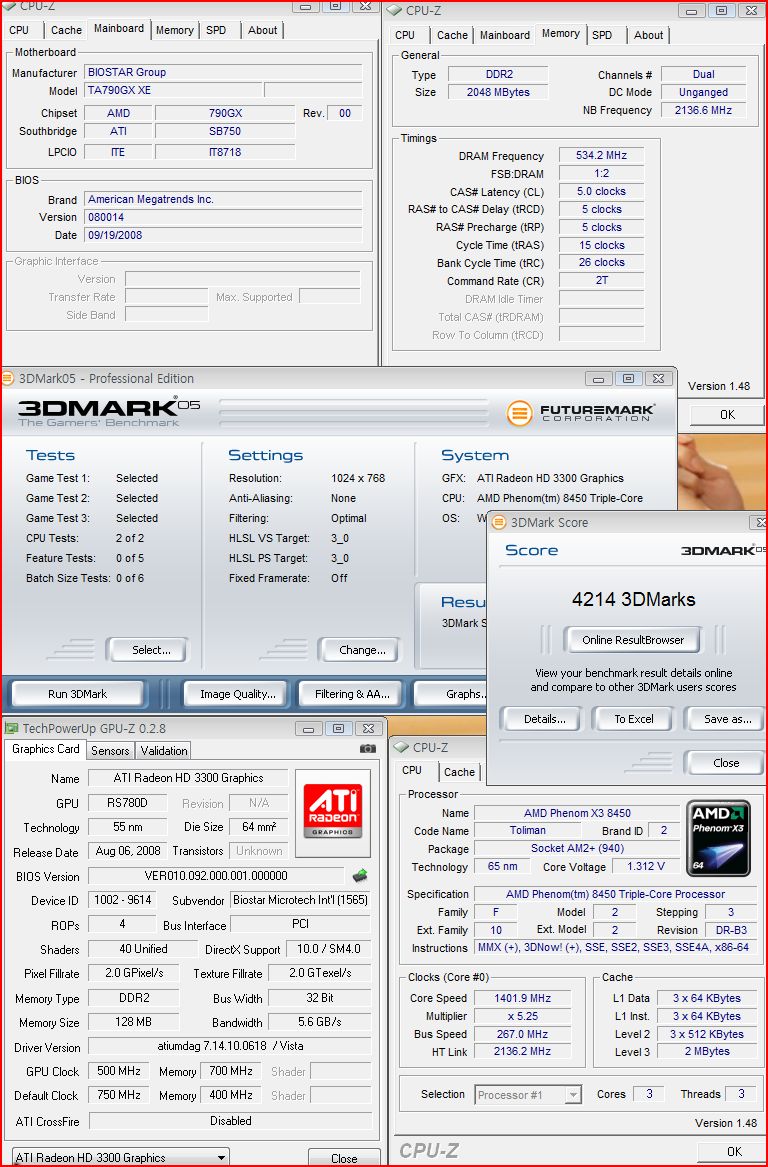This screenshot has width=768, height=1167.
Task: Maximize the GPU-Z window
Action: coord(339,728)
